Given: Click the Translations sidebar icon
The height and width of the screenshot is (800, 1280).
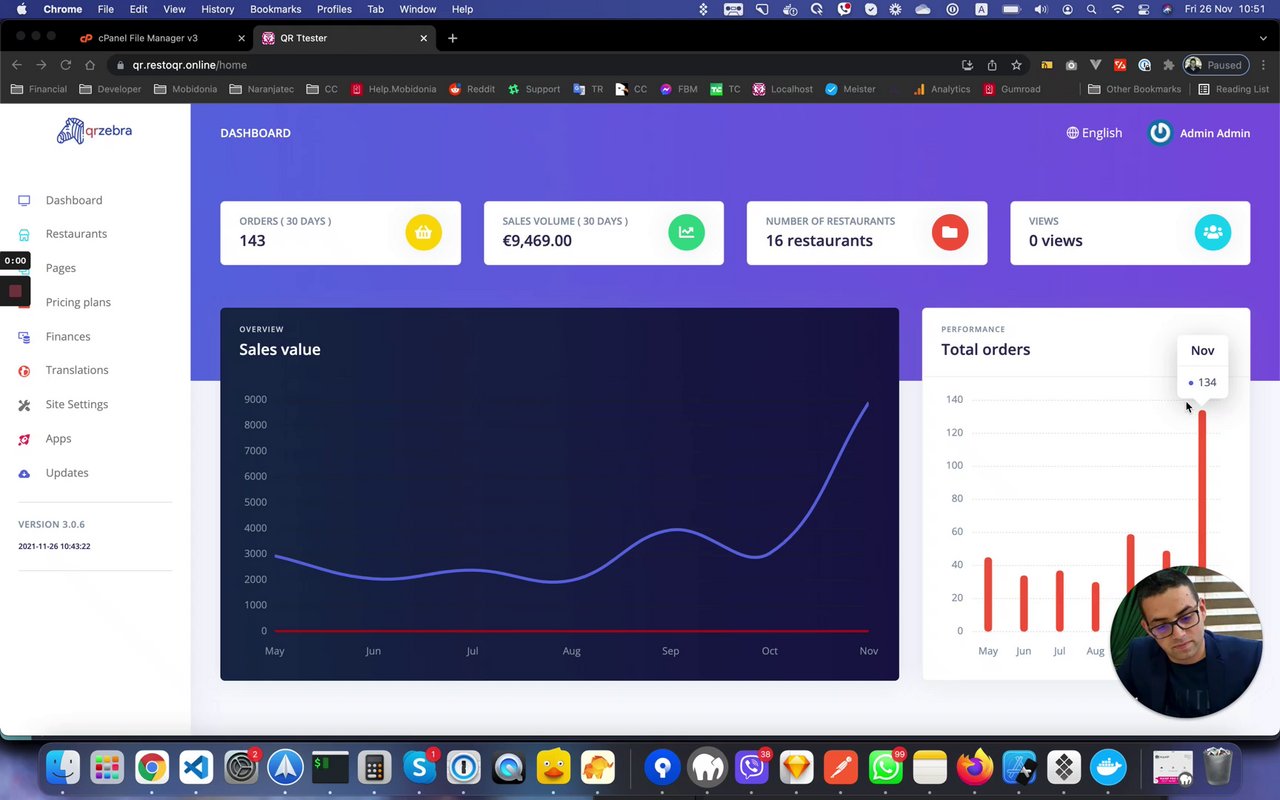Looking at the screenshot, I should pos(24,371).
